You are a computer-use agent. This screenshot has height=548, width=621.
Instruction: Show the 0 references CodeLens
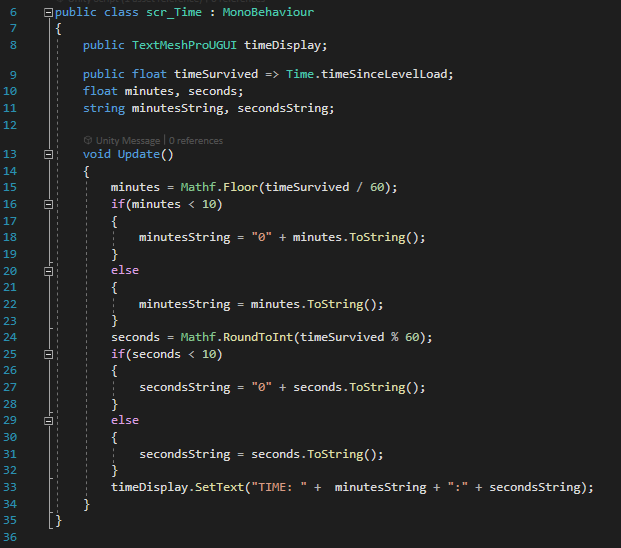tap(196, 141)
